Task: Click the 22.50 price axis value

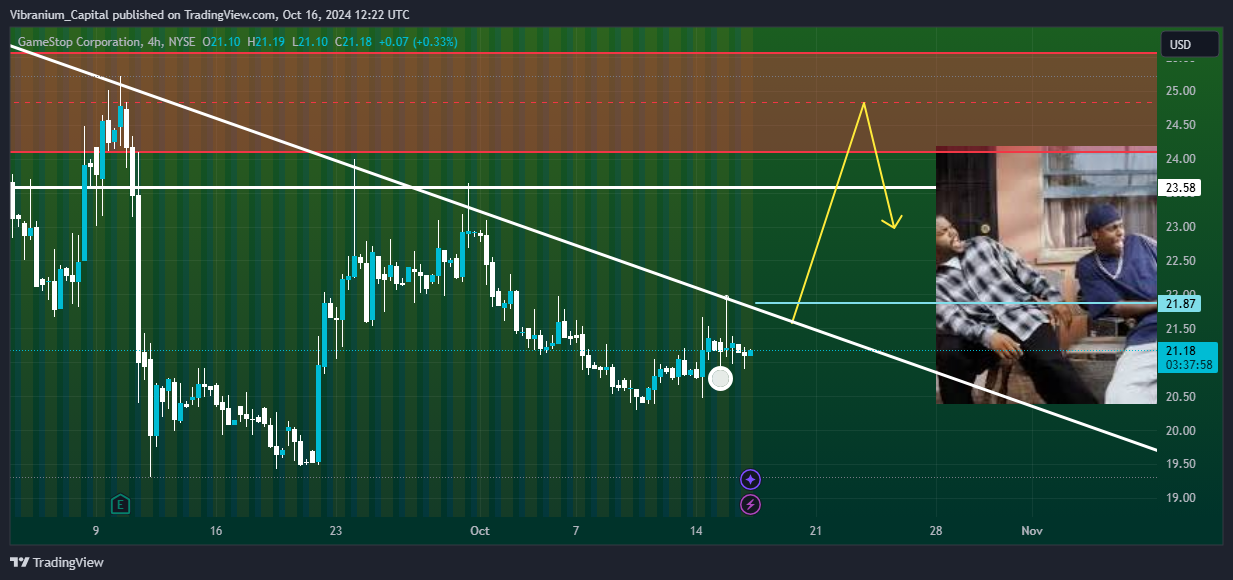Action: point(1182,261)
